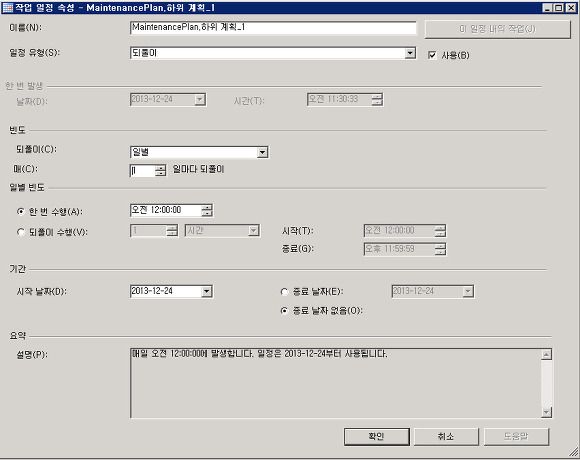
Task: Click the 되풀이 수행 interval spinner
Action: point(172,230)
